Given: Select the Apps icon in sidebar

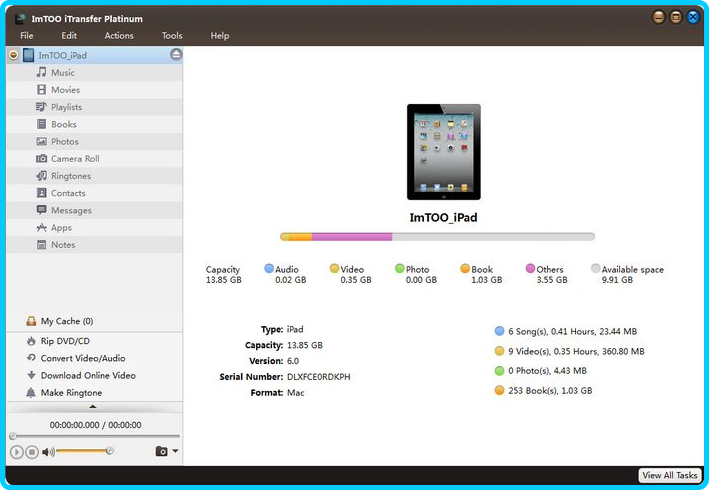Looking at the screenshot, I should [x=42, y=227].
